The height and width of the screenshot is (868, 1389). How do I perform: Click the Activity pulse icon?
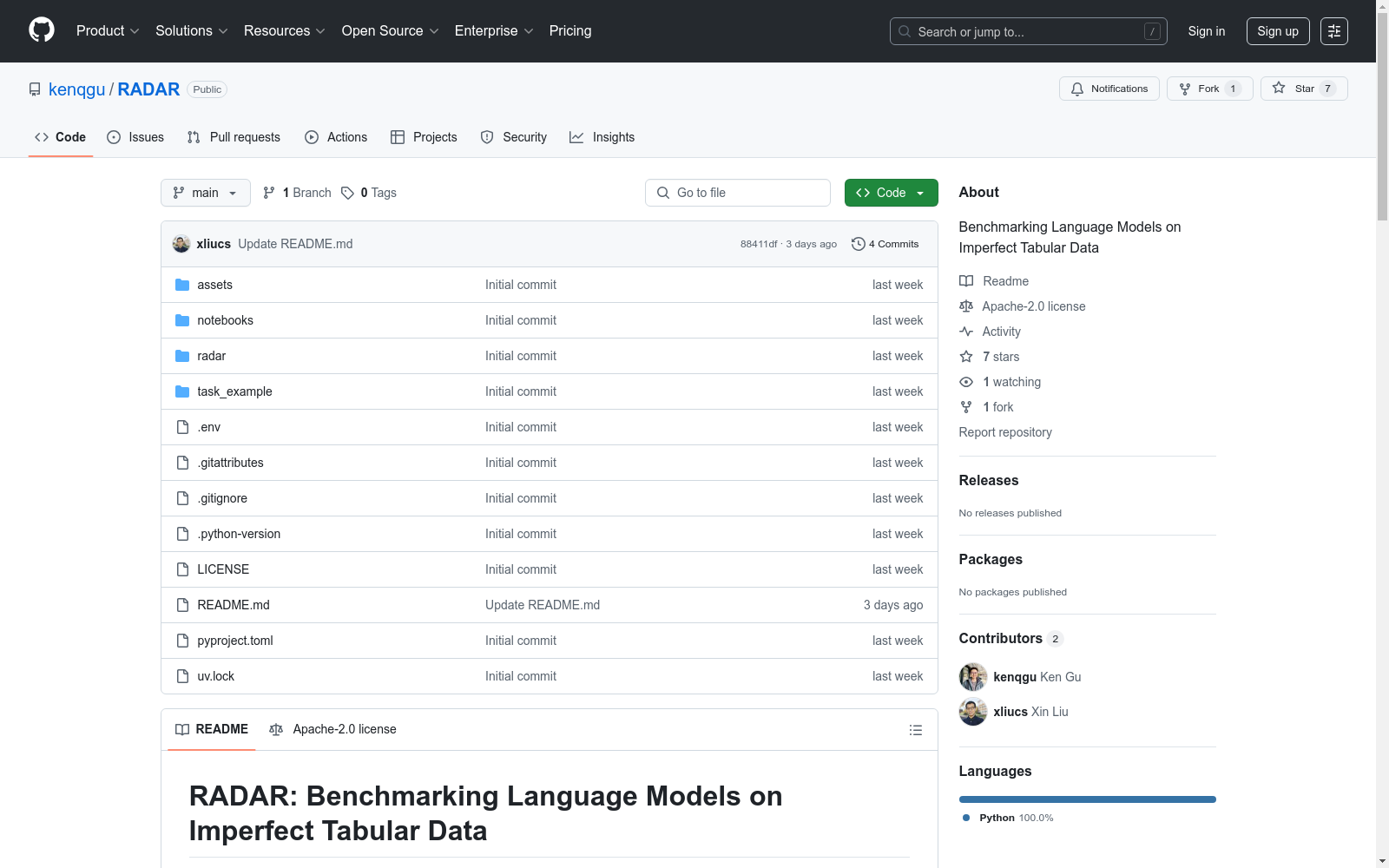966,332
